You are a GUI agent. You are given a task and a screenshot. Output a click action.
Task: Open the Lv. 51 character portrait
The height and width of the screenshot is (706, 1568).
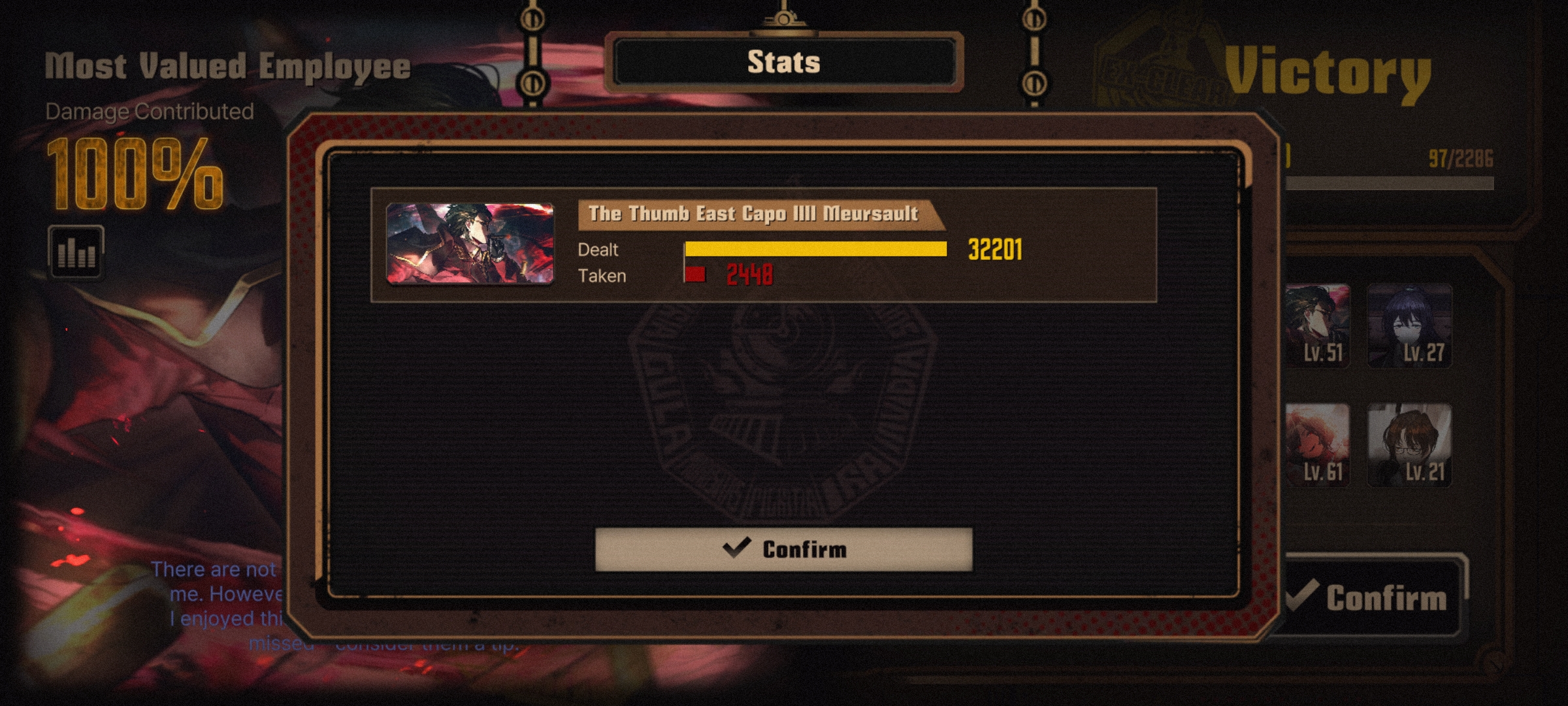(1317, 326)
